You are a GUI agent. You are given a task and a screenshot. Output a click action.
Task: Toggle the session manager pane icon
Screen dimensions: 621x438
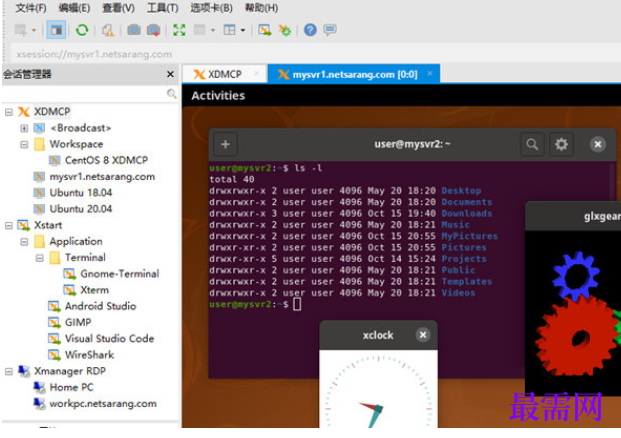coord(56,30)
